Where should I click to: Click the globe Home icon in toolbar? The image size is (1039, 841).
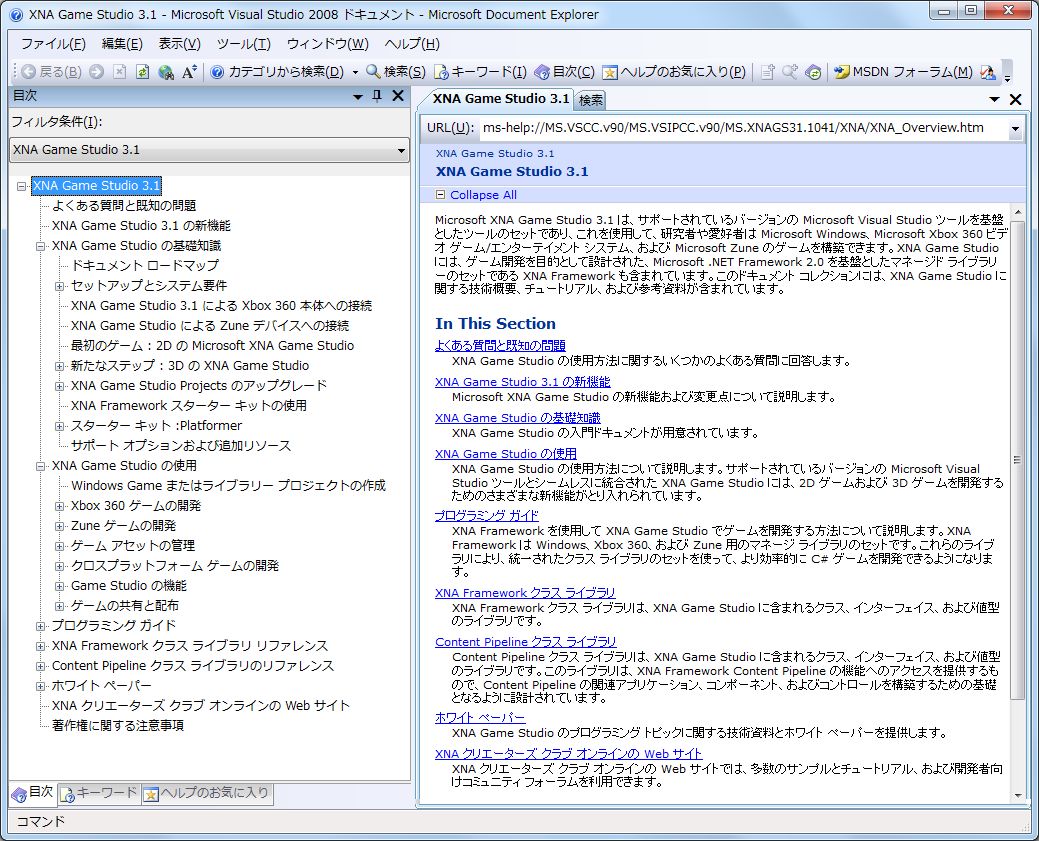(x=166, y=72)
